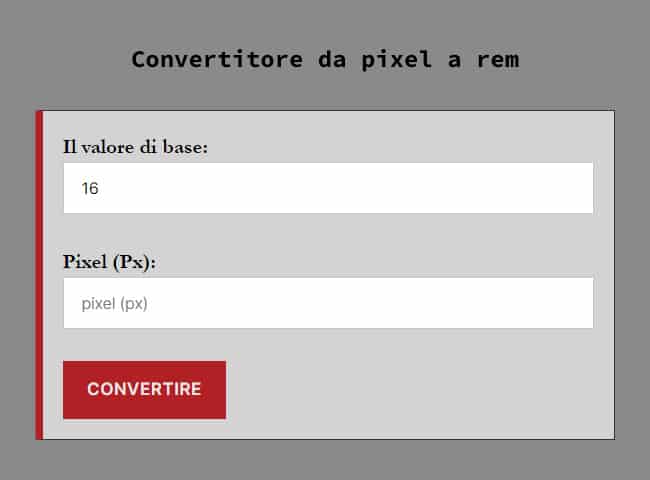Click the 'pixel (px)' placeholder text
This screenshot has height=480, width=650.
pos(114,303)
